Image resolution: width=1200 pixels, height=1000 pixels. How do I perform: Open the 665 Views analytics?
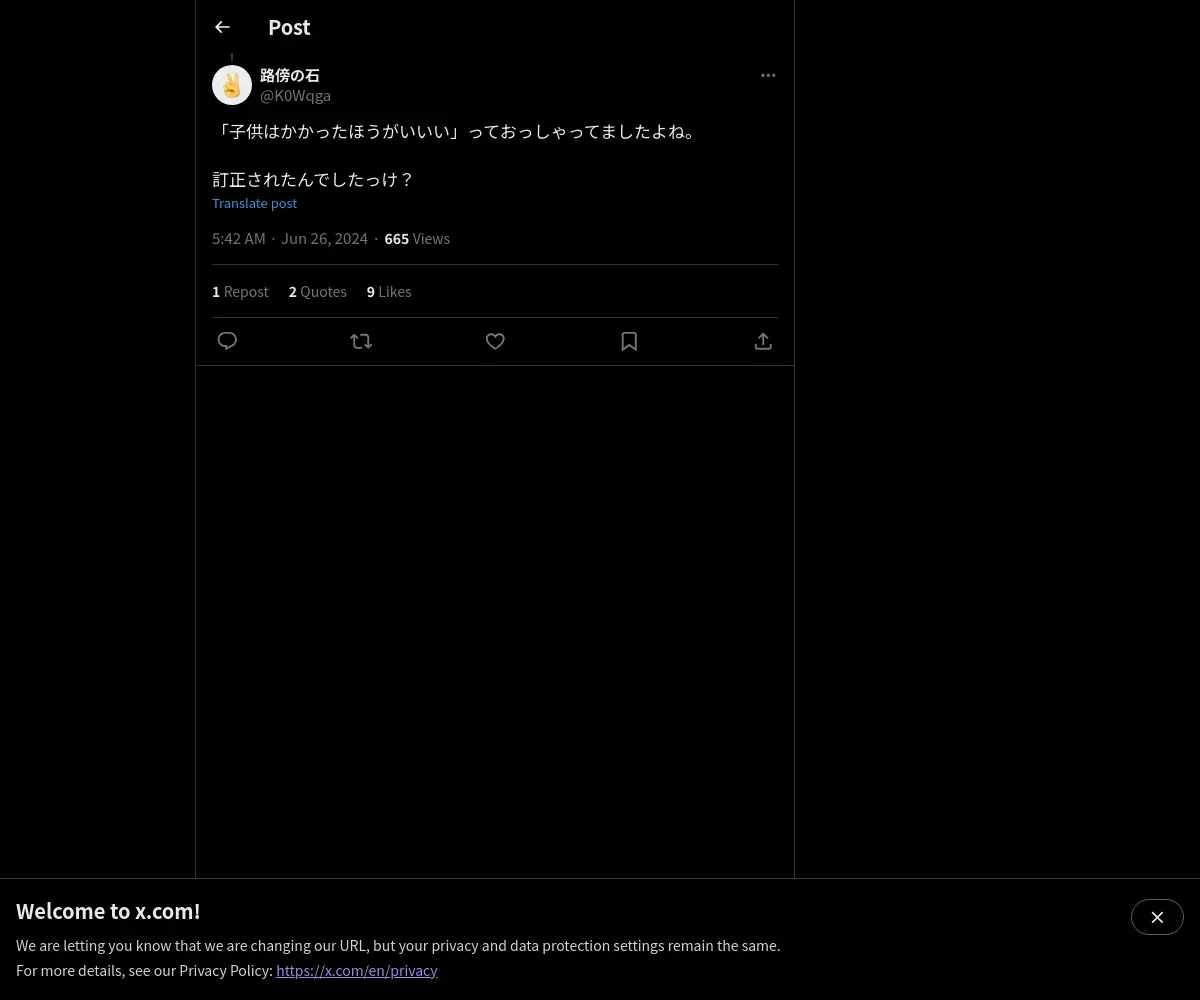coord(417,238)
